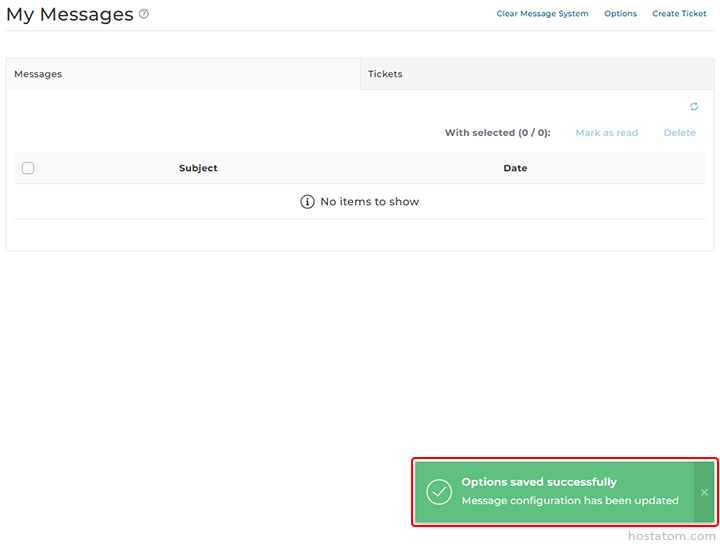720x544 pixels.
Task: Click the With selected counter label
Action: 497,133
